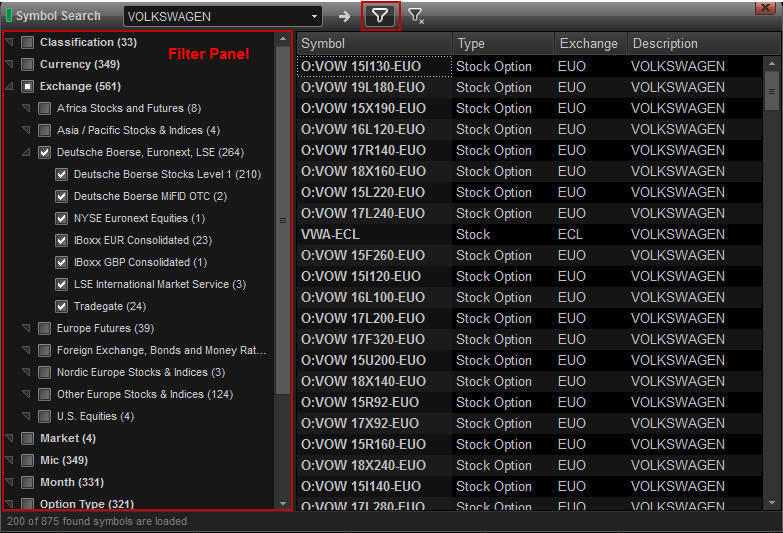Expand the Month tree node

tap(9, 482)
